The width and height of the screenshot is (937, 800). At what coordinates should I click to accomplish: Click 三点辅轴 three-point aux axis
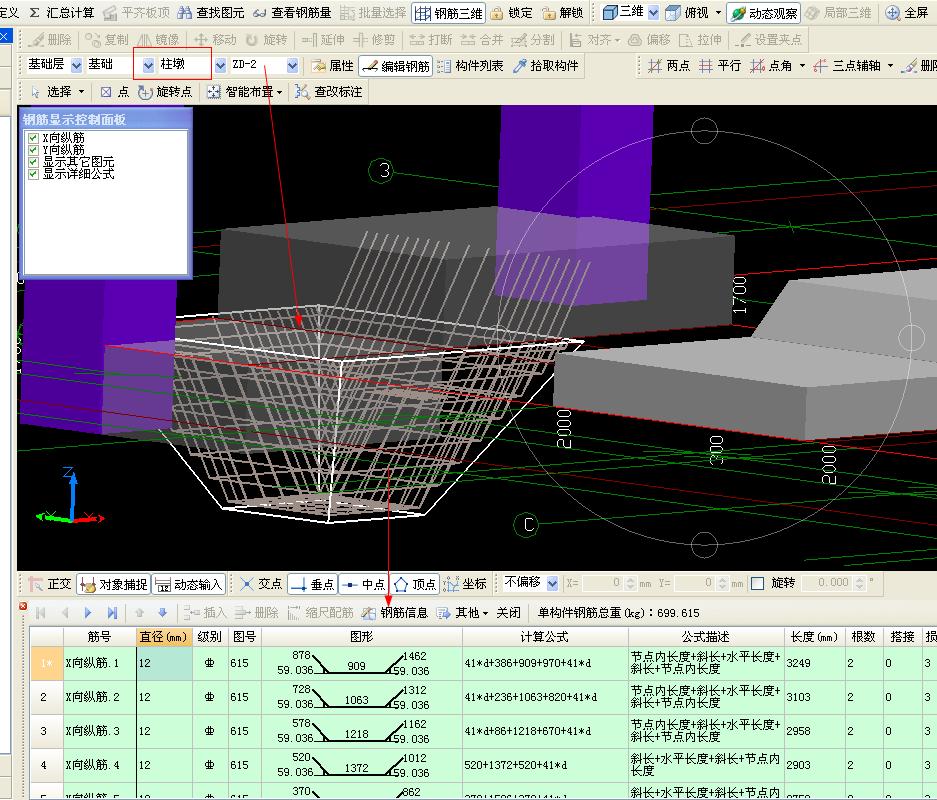(x=846, y=66)
